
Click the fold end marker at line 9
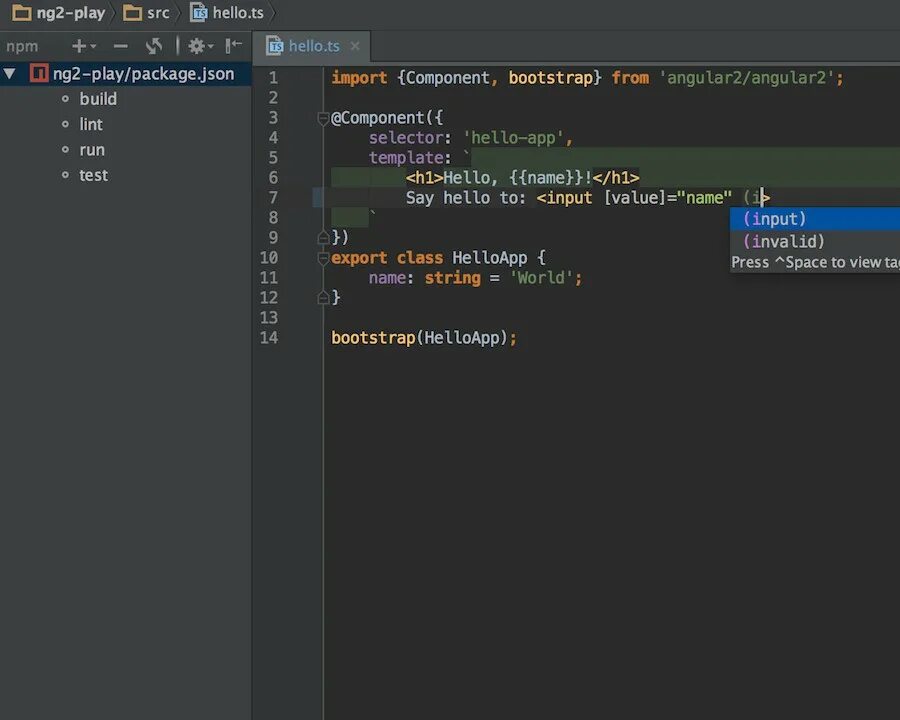tap(323, 237)
